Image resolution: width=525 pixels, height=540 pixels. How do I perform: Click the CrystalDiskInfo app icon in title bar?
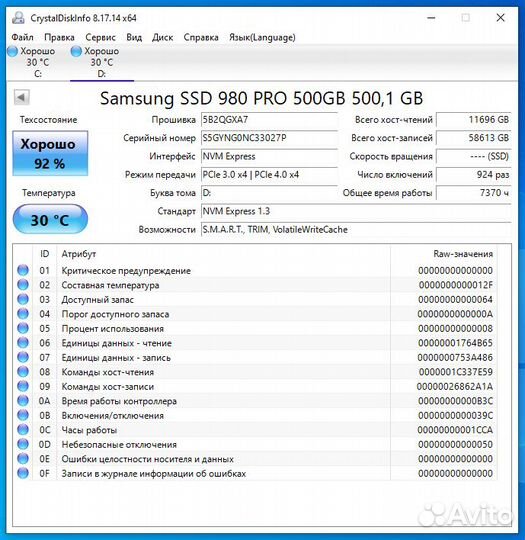[18, 18]
